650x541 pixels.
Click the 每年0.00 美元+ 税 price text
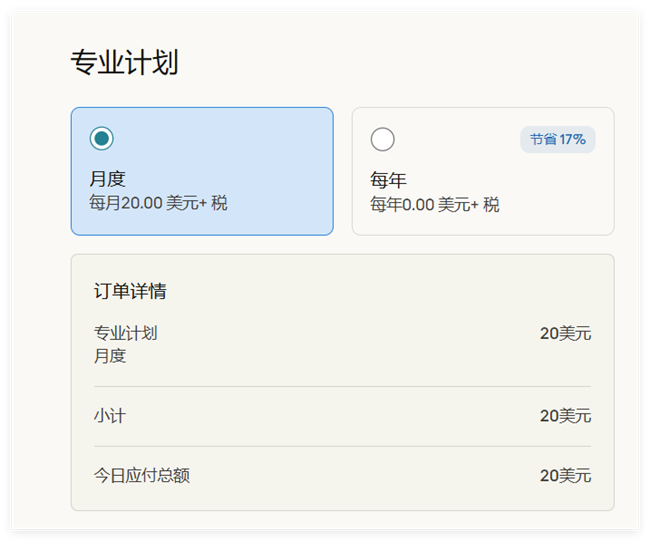pos(434,205)
